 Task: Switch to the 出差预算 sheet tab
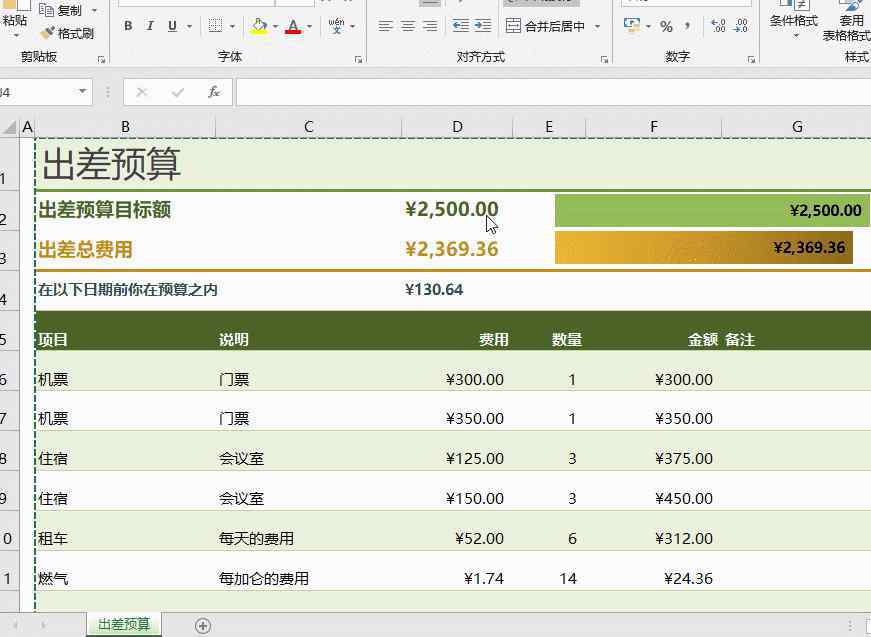(x=124, y=625)
